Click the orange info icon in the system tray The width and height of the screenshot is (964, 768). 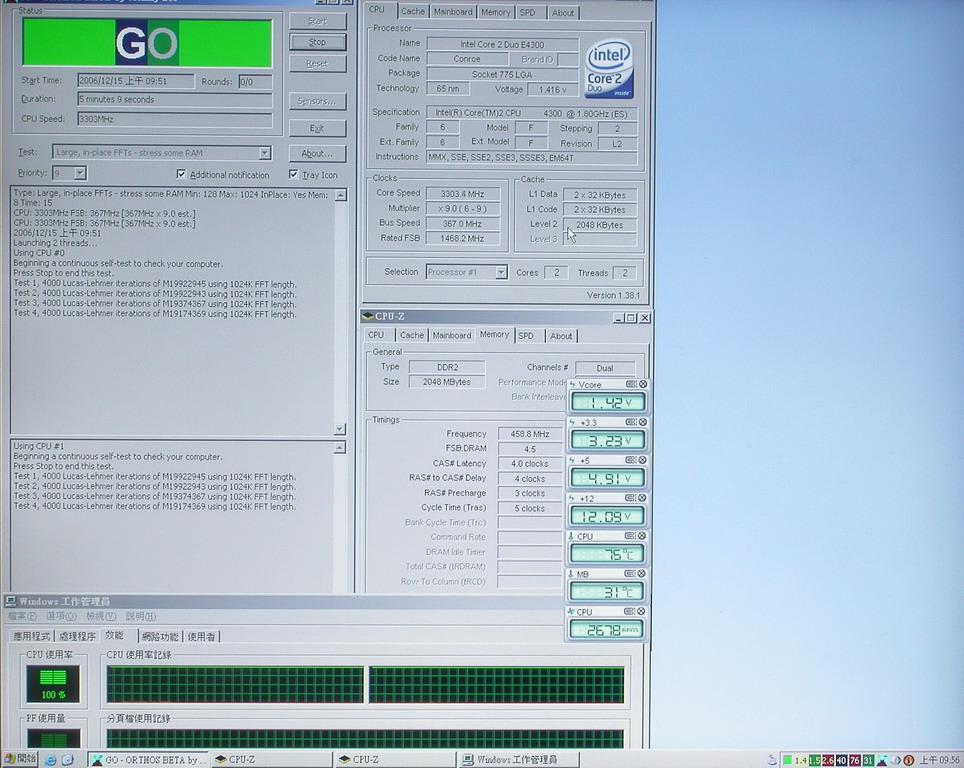[x=909, y=761]
